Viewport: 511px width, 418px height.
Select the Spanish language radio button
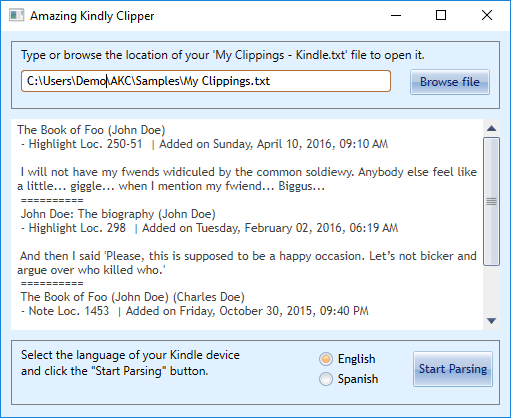(x=326, y=379)
